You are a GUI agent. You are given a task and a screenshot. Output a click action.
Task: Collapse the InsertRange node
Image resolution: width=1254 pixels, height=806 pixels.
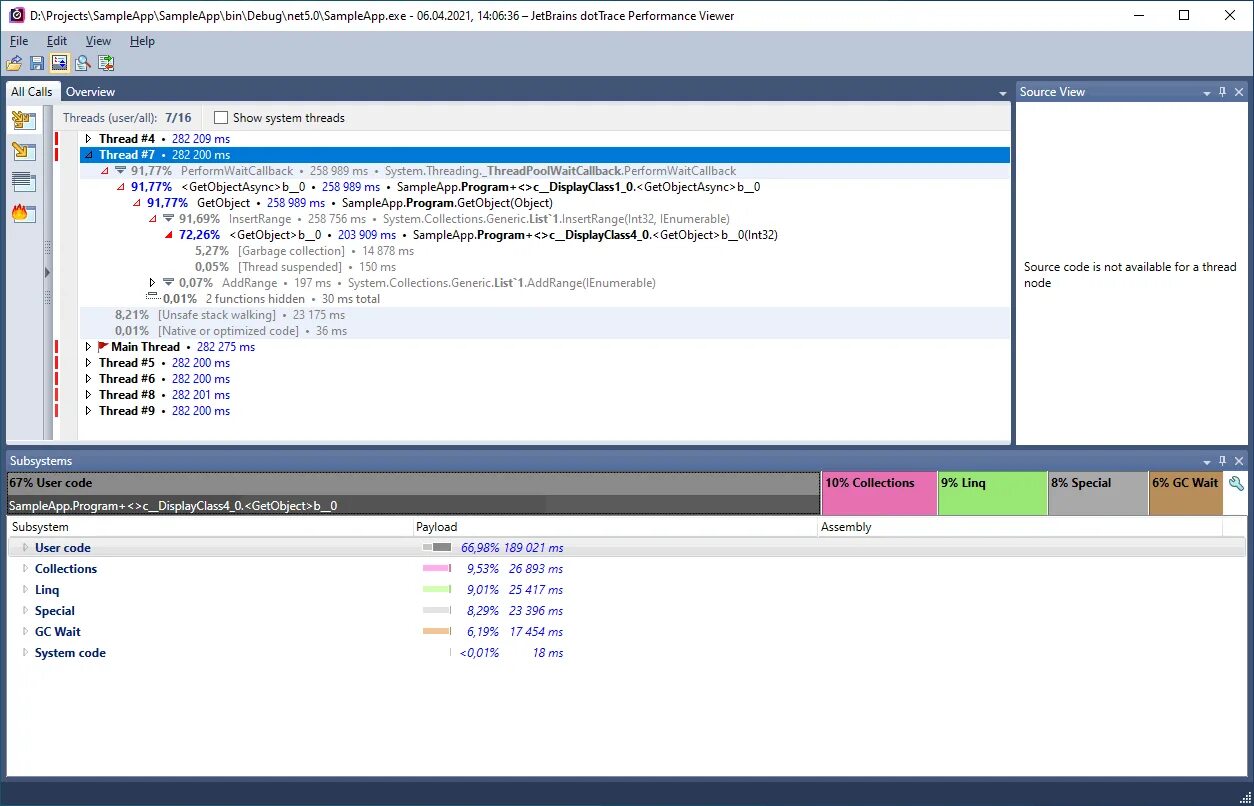coord(152,219)
